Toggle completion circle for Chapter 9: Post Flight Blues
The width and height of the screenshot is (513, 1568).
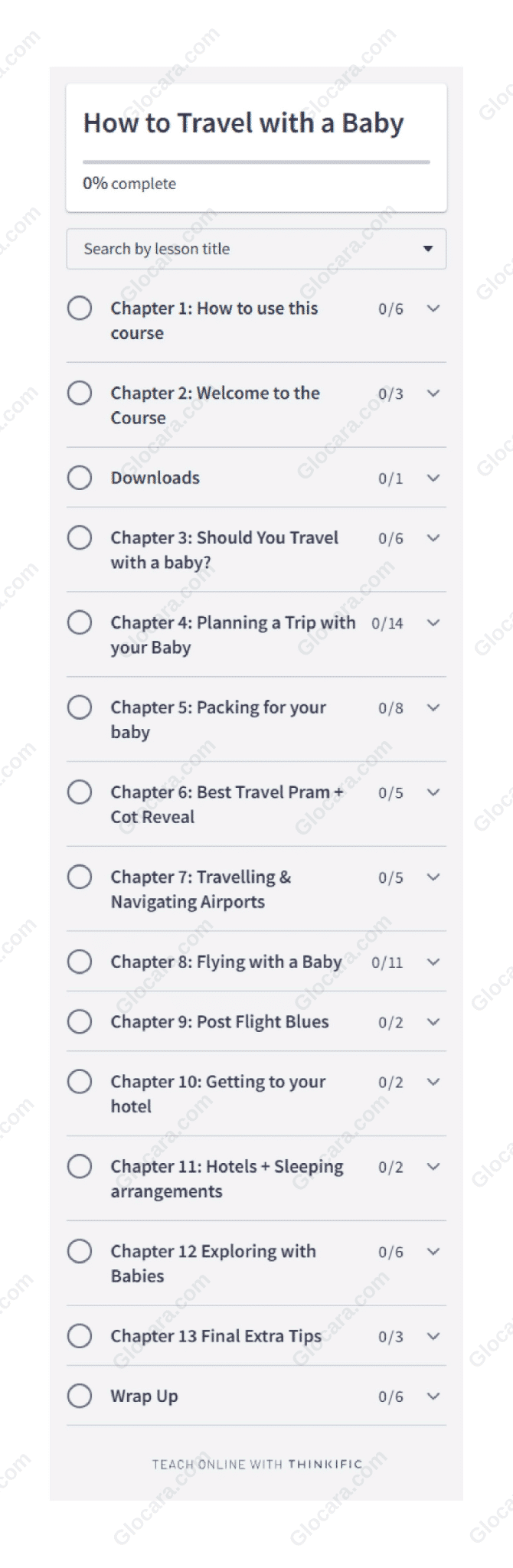pos(80,1021)
